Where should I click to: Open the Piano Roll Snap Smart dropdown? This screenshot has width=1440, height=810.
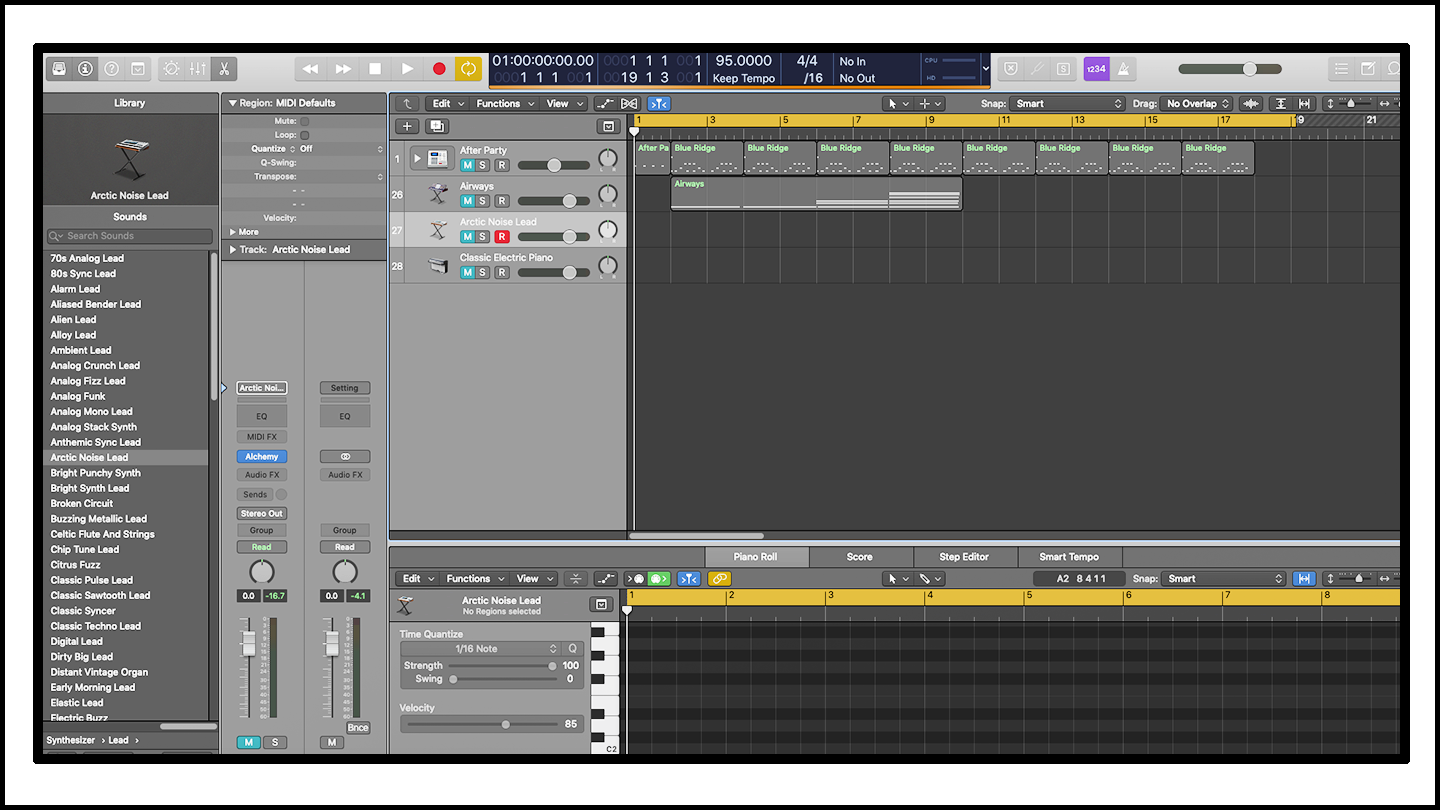tap(1224, 578)
